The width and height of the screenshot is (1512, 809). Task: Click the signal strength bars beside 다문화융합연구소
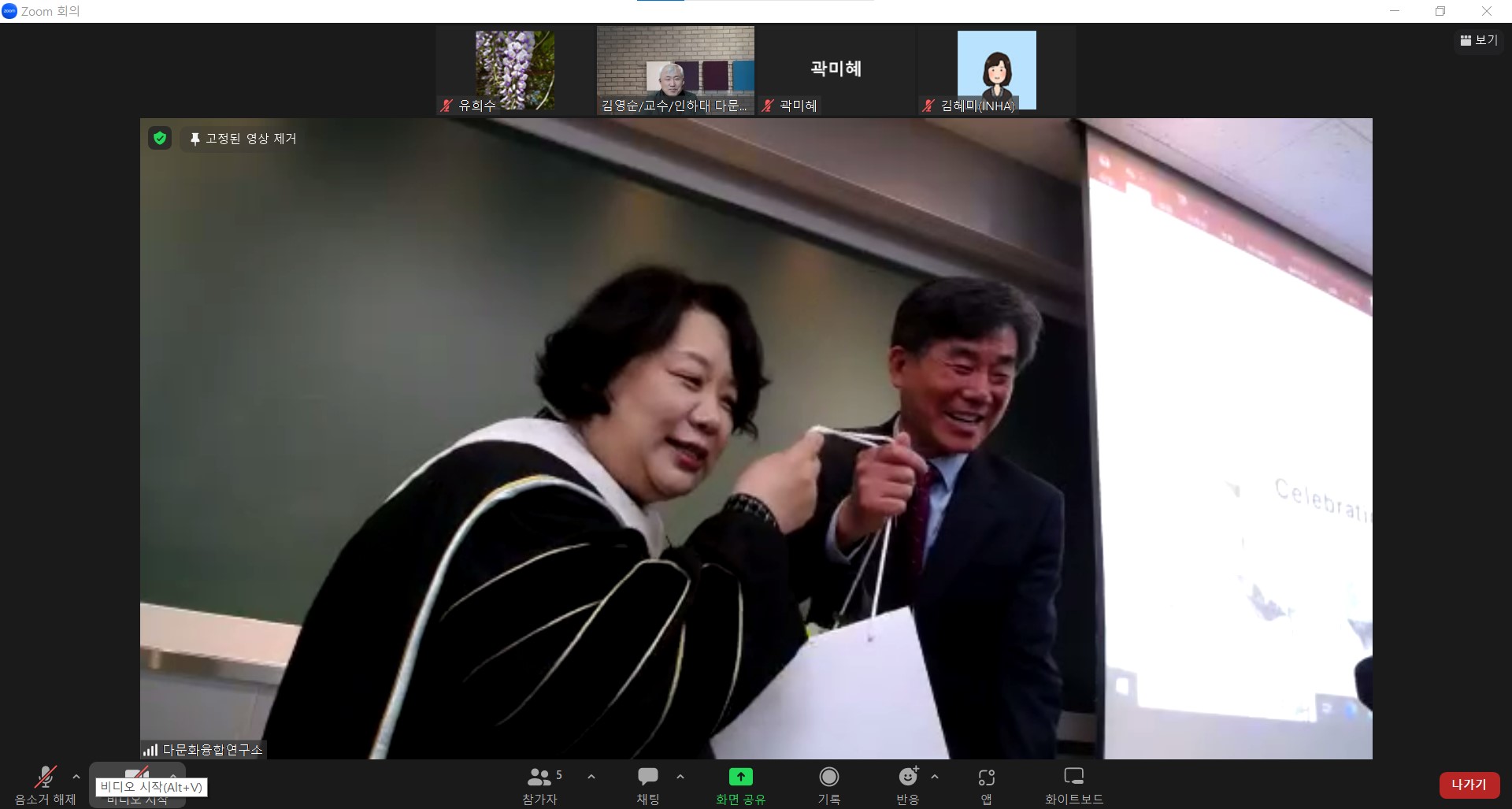pos(150,750)
